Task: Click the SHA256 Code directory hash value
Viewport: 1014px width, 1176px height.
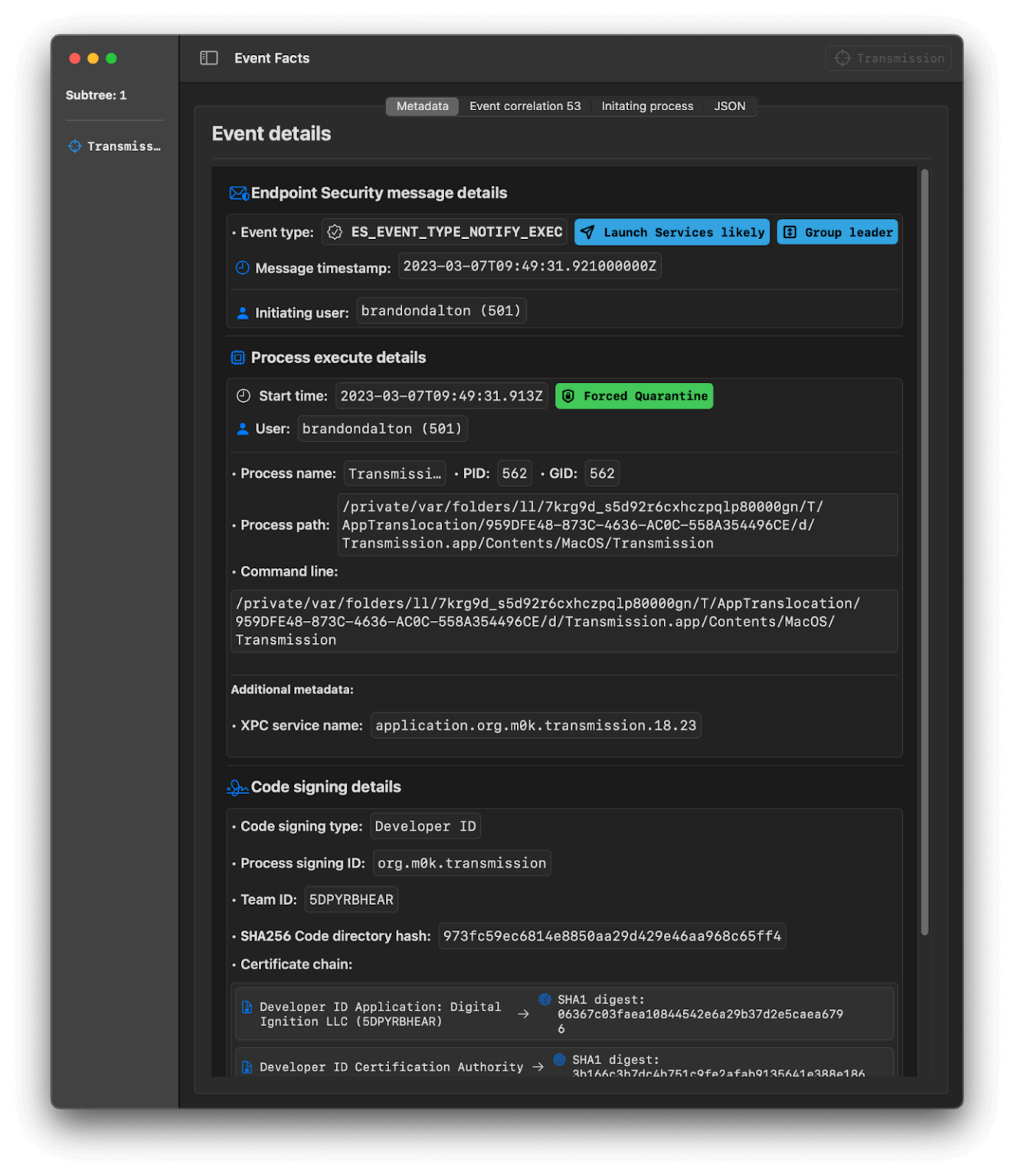Action: click(612, 936)
